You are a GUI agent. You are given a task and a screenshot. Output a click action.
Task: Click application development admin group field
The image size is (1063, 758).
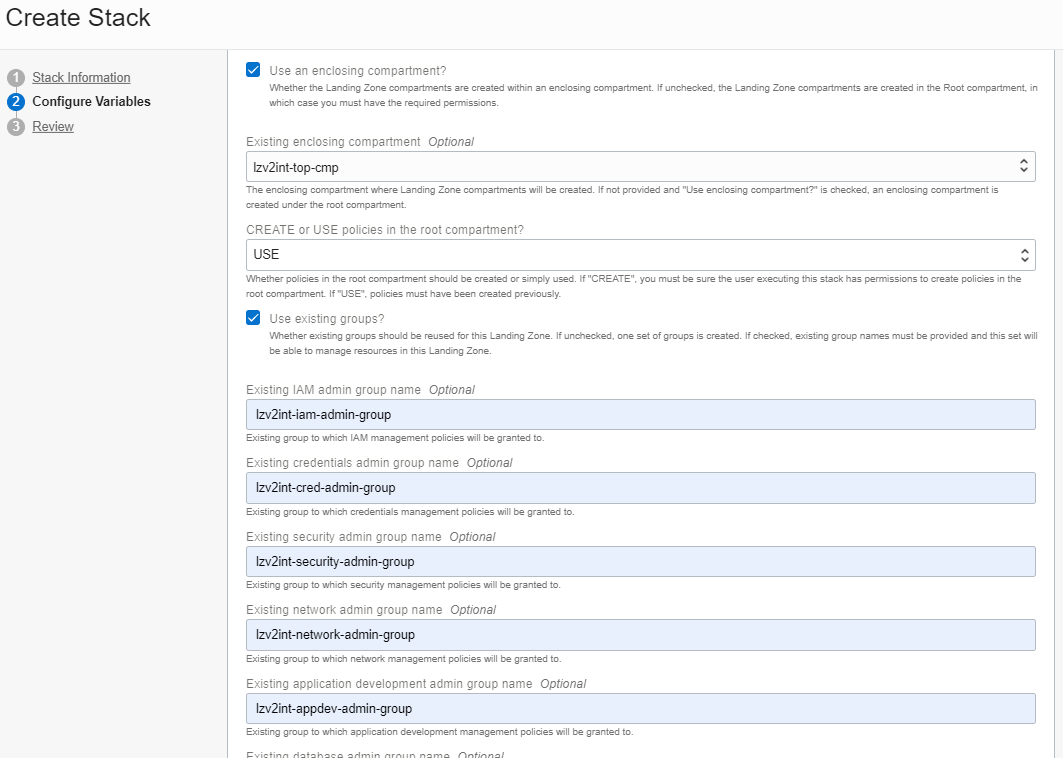point(640,709)
